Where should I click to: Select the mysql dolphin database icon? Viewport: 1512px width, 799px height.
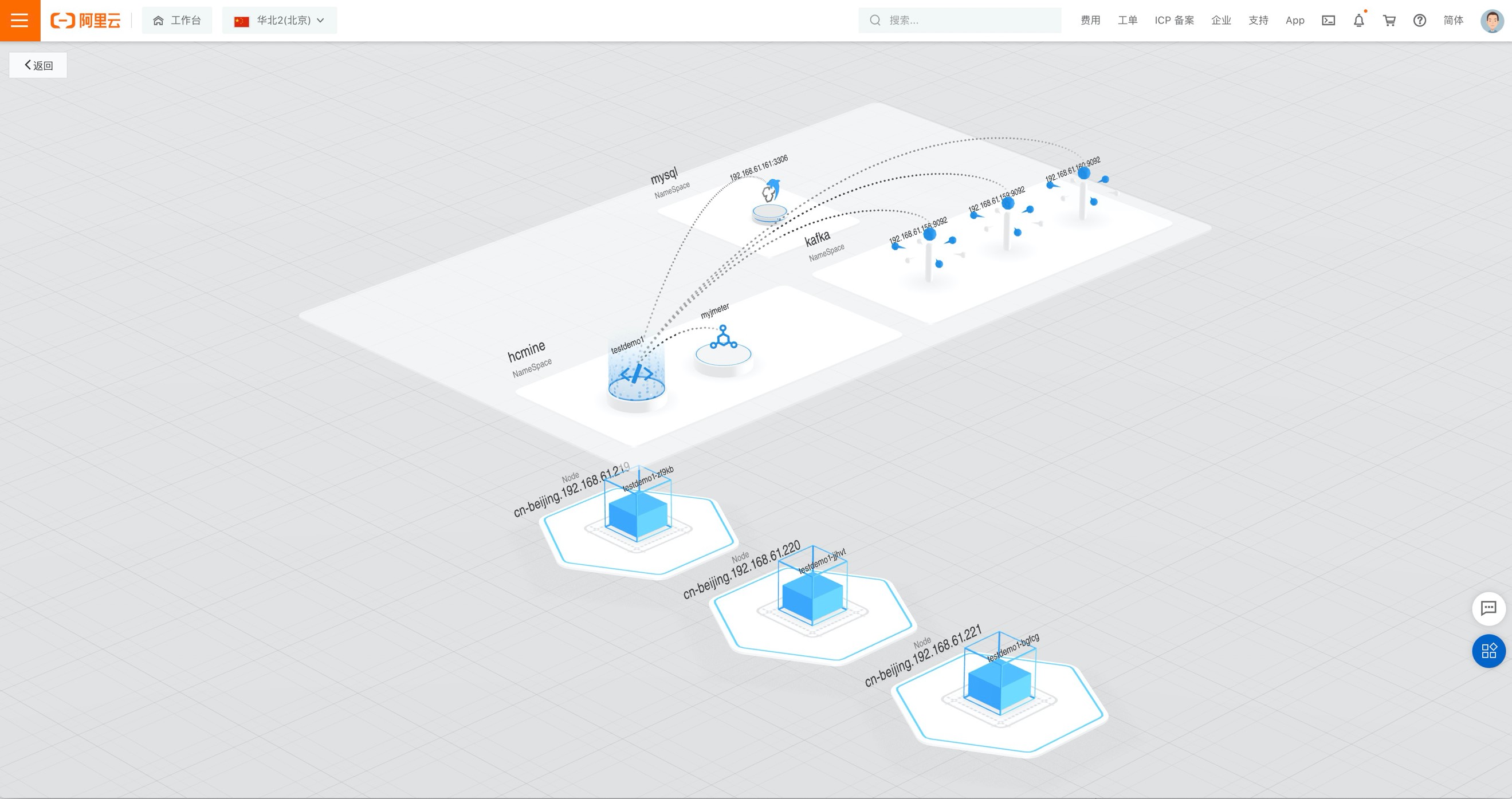(x=770, y=202)
